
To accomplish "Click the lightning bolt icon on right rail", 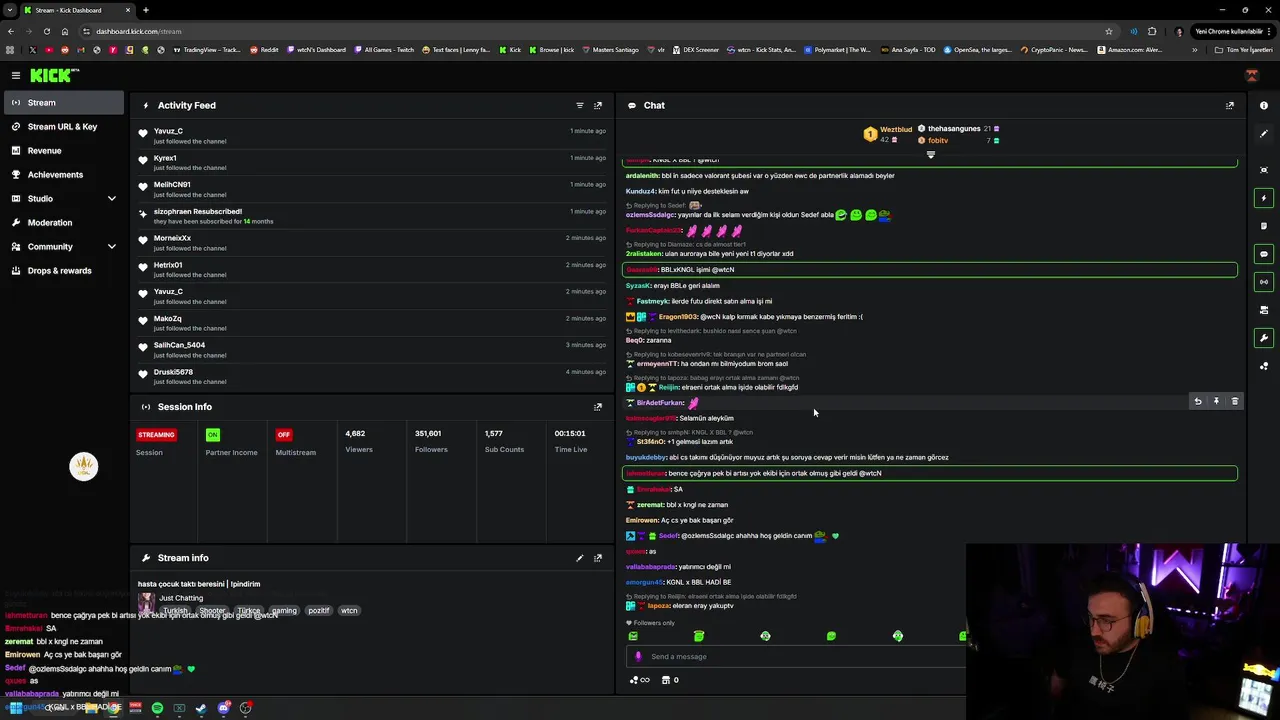I will coord(1264,198).
